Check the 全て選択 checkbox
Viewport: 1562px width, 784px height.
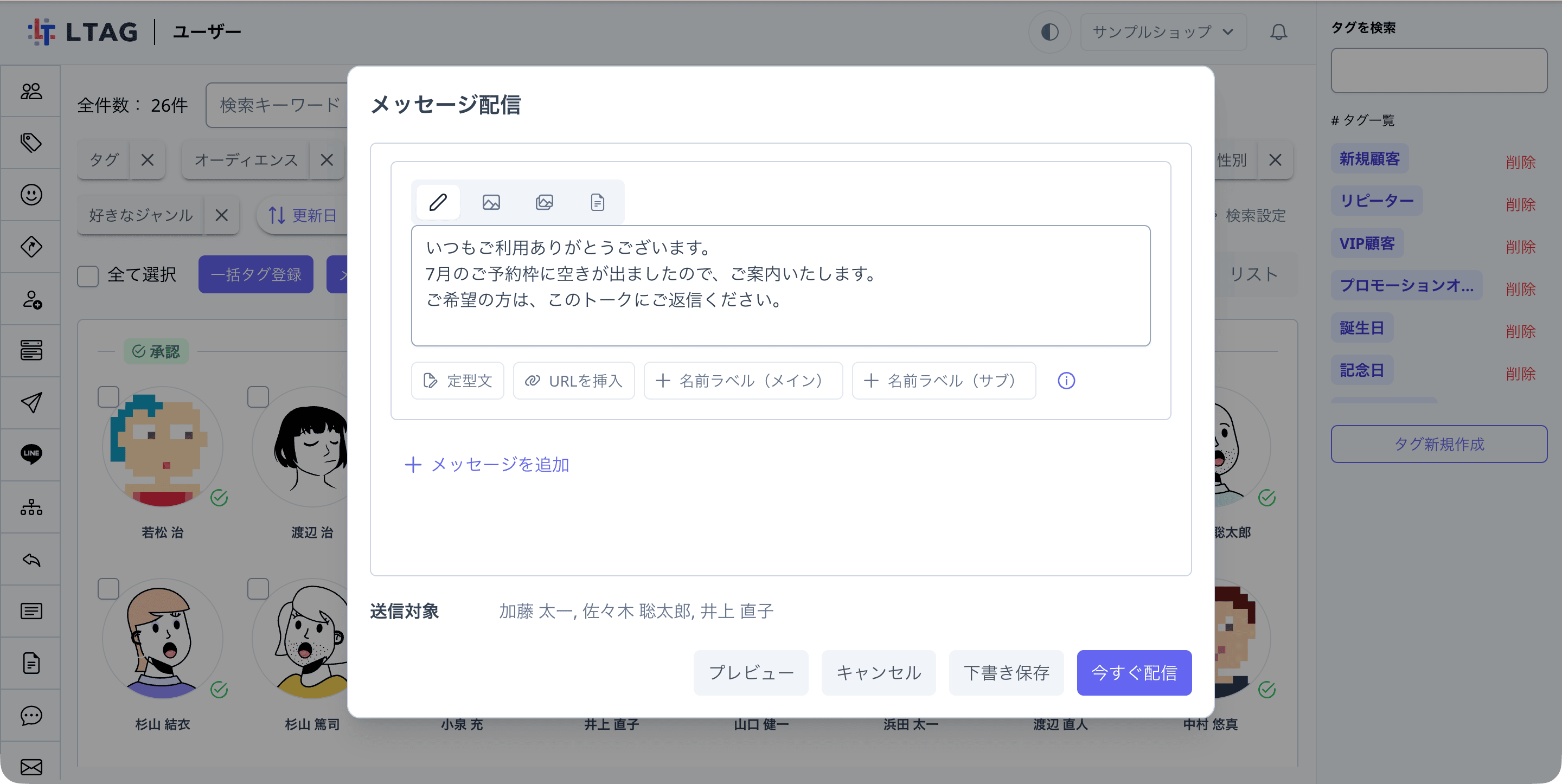click(x=88, y=276)
